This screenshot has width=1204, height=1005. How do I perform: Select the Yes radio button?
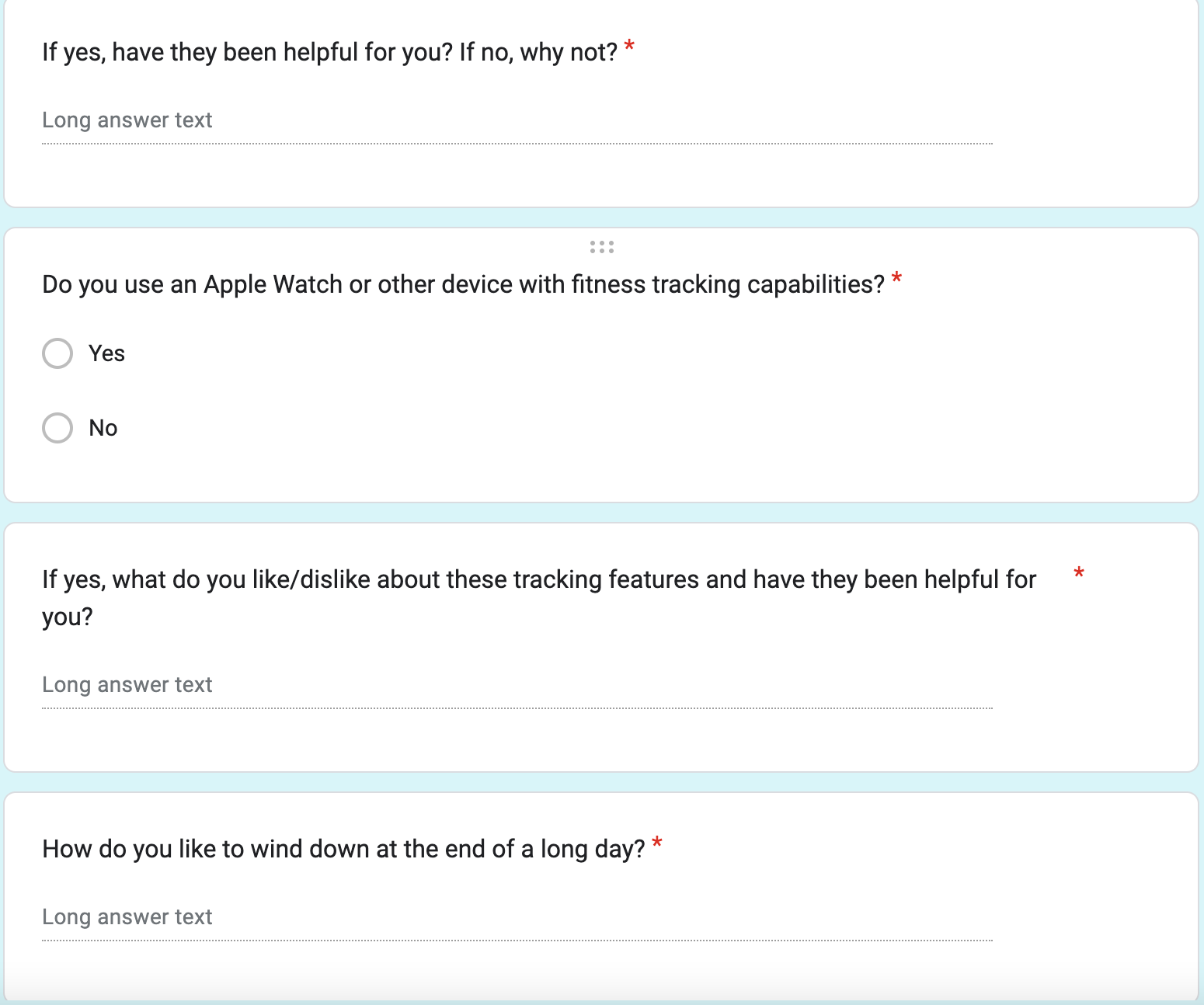coord(57,353)
